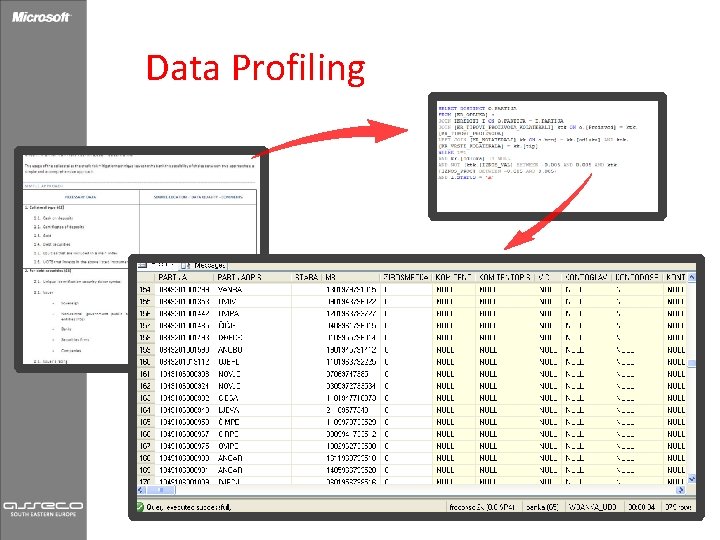Viewport: 720px width, 540px height.
Task: Select the requirements document screenshot
Action: (x=141, y=259)
